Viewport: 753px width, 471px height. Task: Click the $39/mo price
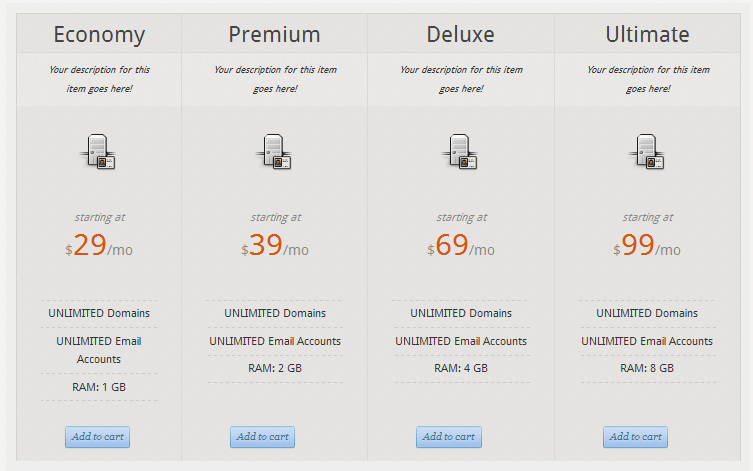coord(275,245)
